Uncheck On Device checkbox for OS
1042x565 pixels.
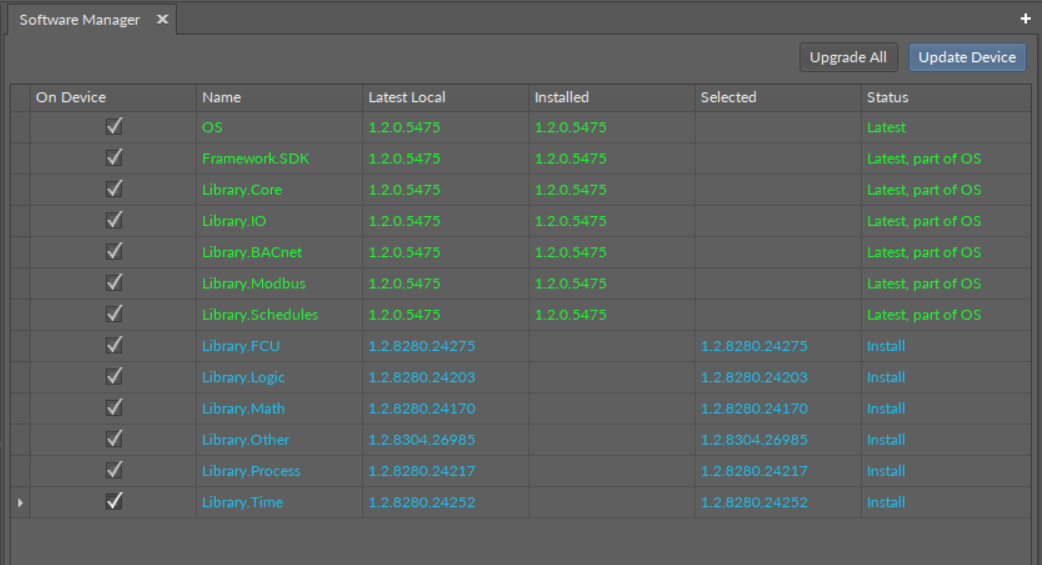114,127
